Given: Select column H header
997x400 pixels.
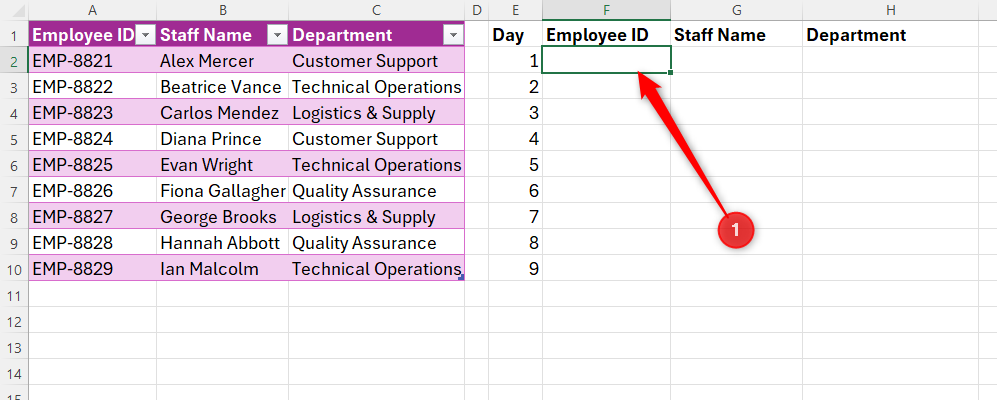Looking at the screenshot, I should pos(891,10).
